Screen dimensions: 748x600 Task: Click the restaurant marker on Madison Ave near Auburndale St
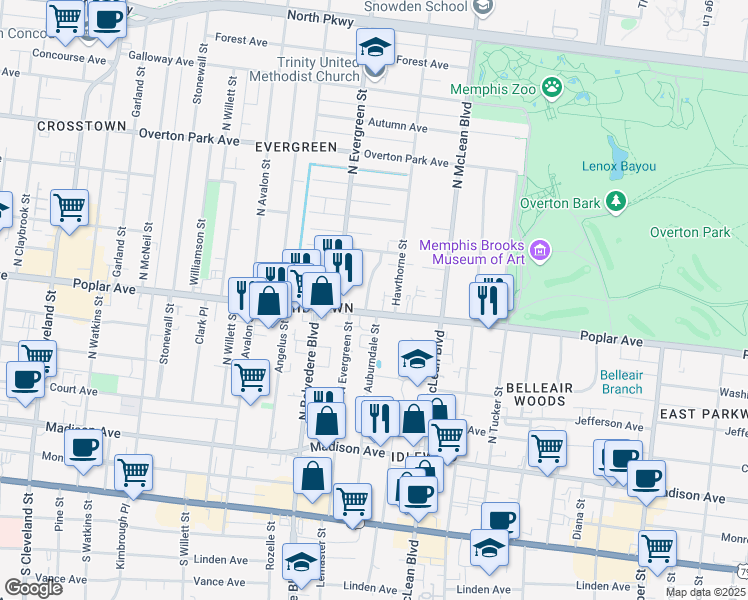pos(380,419)
